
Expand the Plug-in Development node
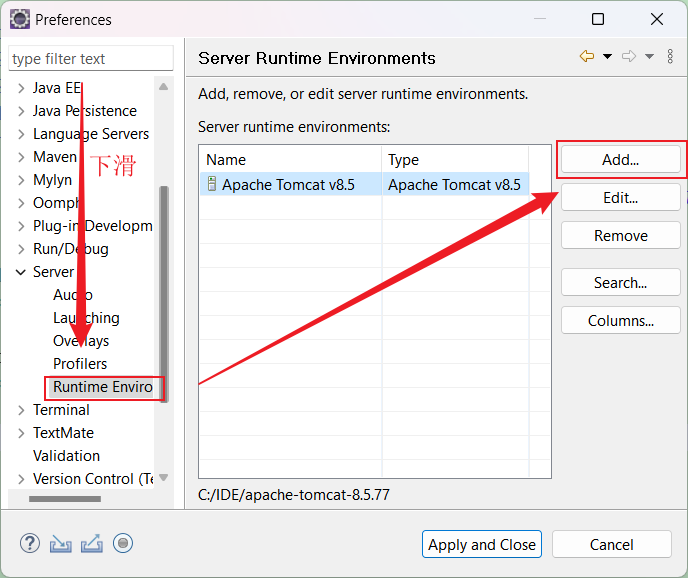coord(21,226)
